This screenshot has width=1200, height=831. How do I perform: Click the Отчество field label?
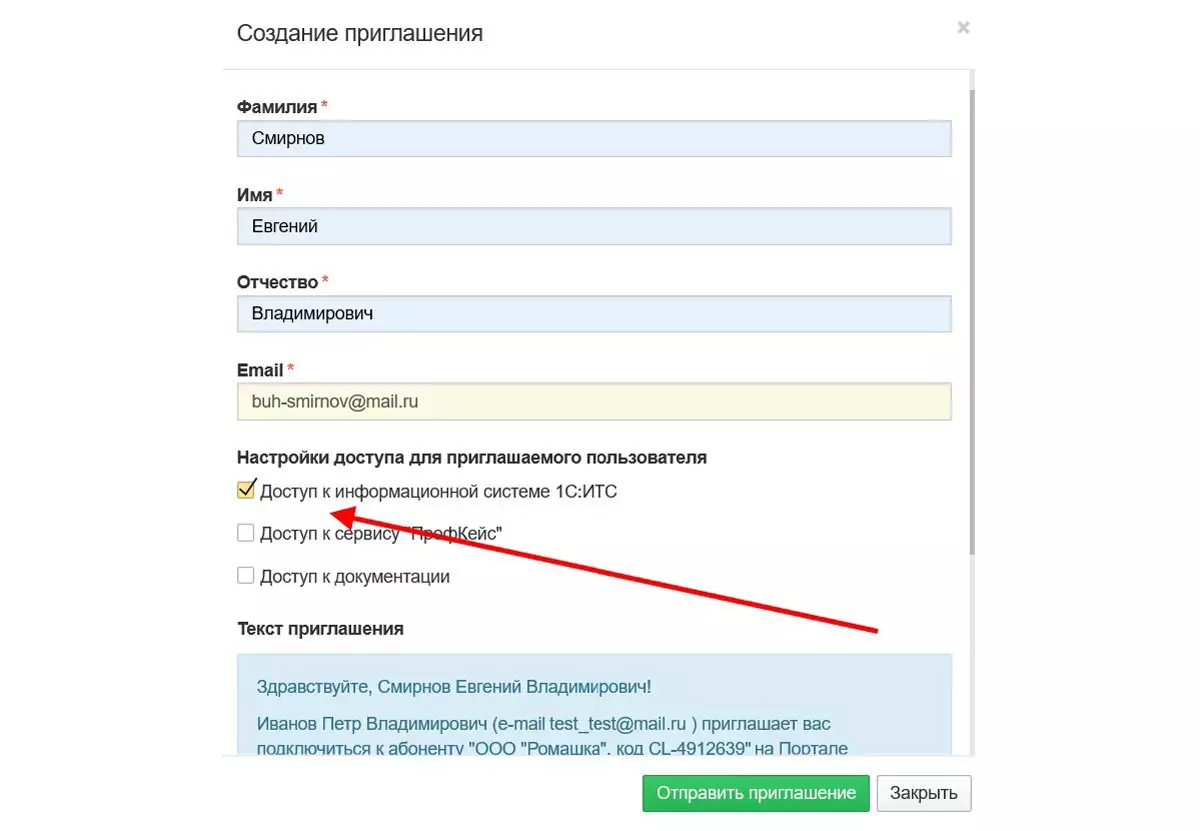click(x=277, y=282)
